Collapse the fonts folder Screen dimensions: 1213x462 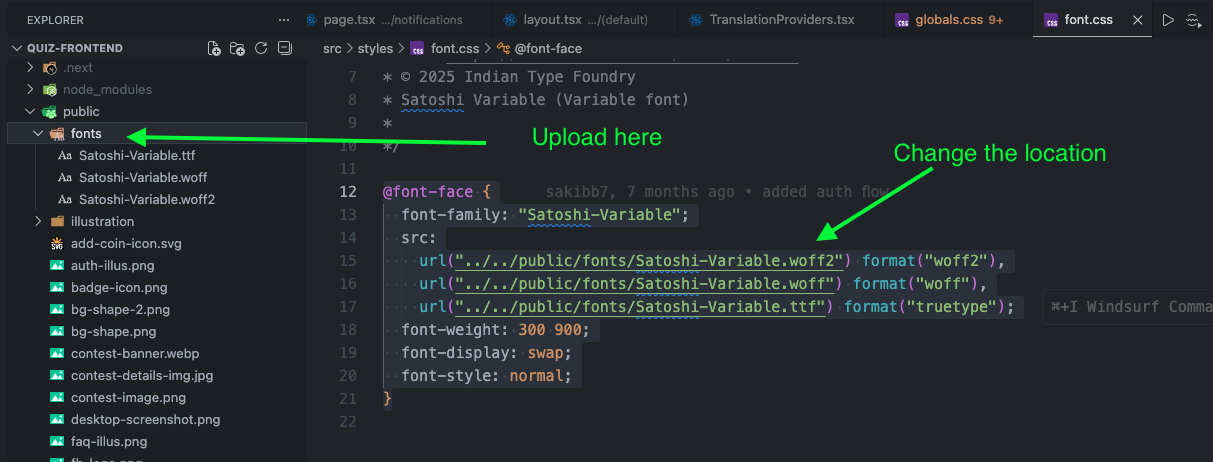[x=38, y=134]
